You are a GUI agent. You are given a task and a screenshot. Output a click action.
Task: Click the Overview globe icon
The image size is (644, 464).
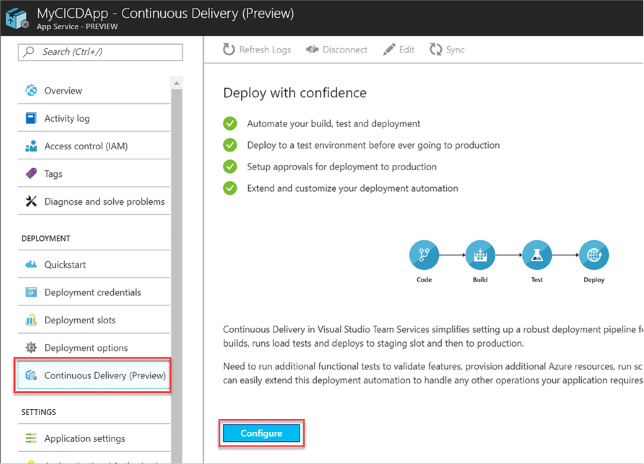(x=31, y=90)
